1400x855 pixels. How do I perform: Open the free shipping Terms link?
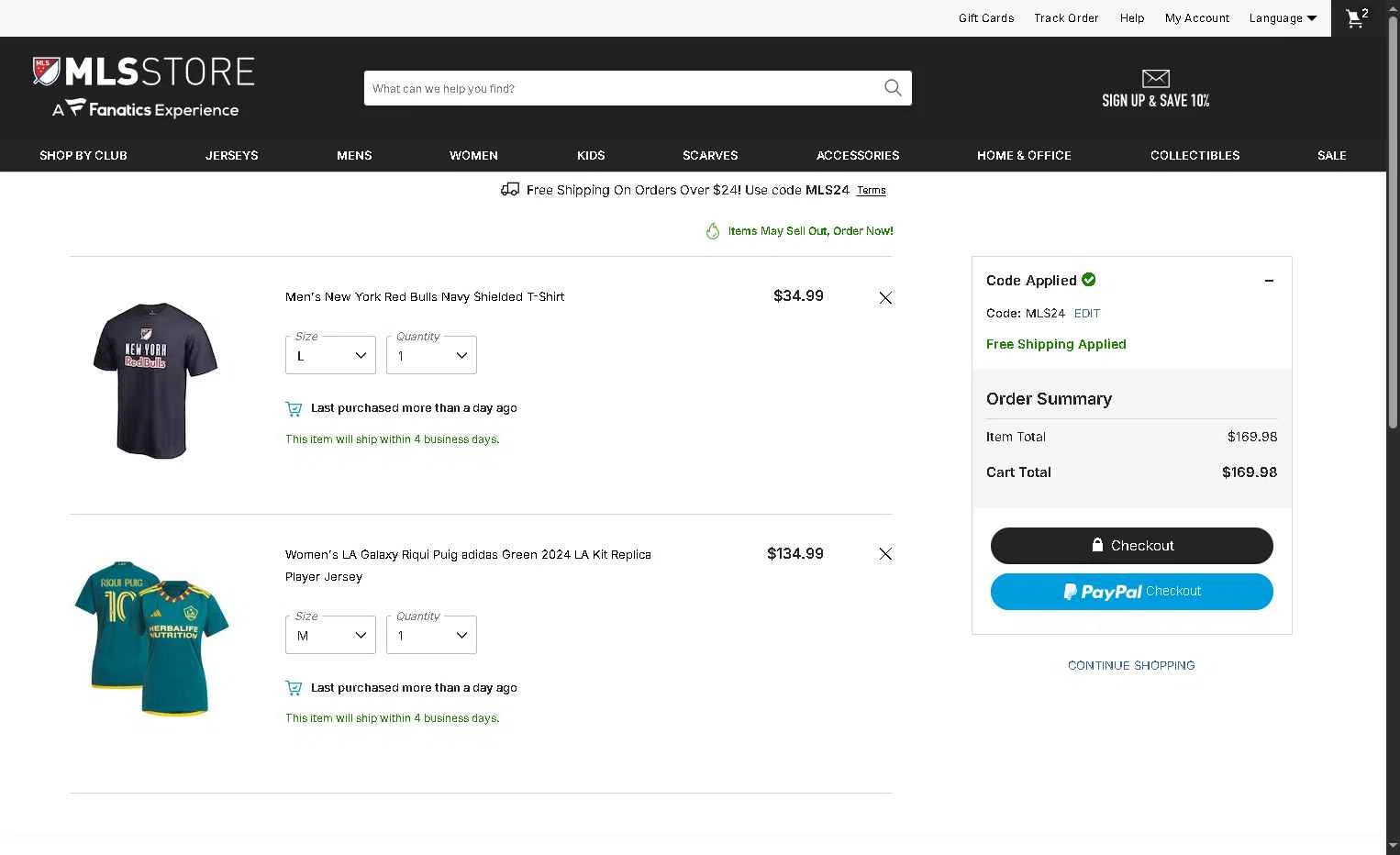coord(872,191)
